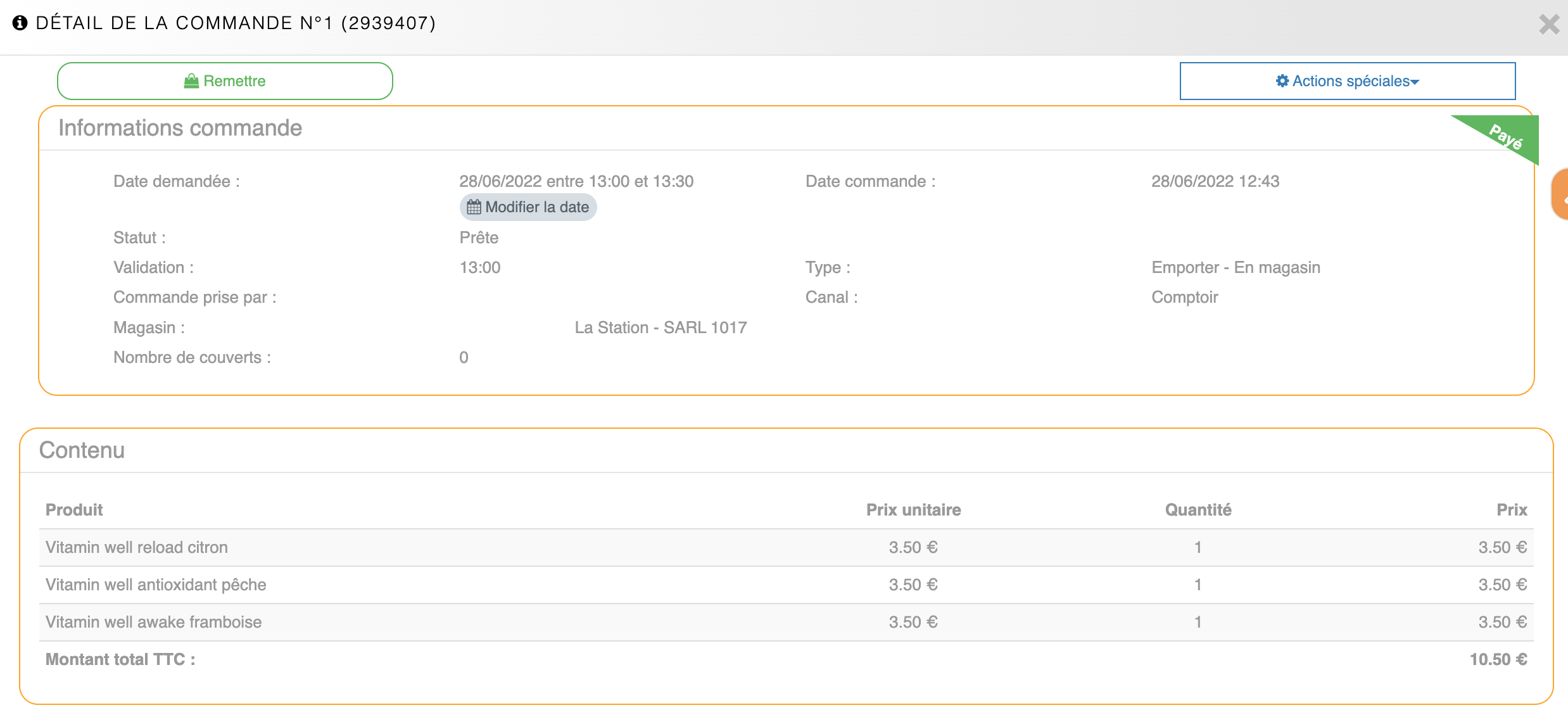Close the order detail dialog
The image size is (1568, 722).
[x=1549, y=25]
